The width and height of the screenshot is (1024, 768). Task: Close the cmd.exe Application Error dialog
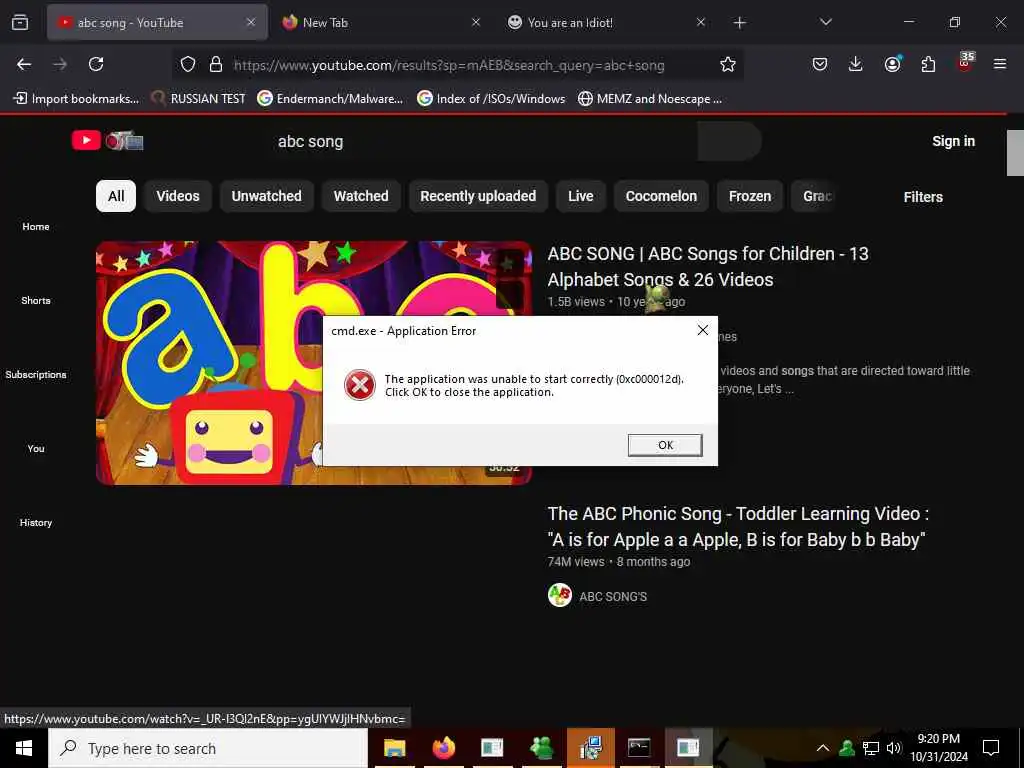tap(703, 330)
